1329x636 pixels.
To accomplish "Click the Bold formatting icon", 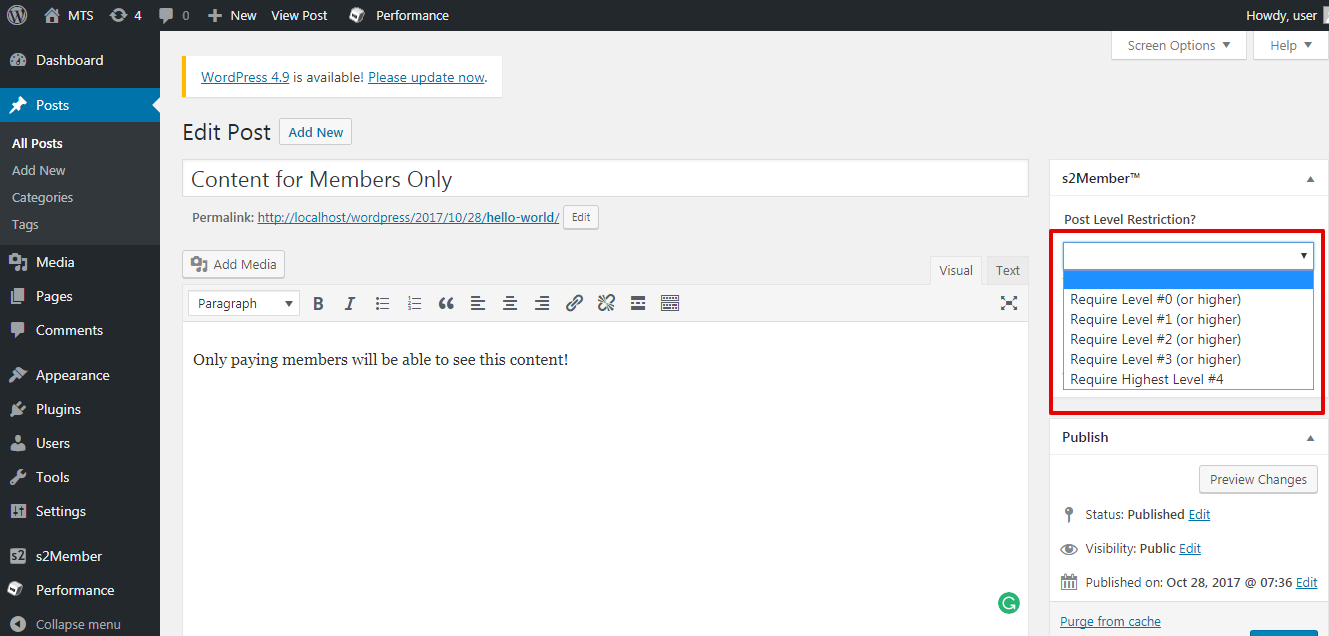I will click(x=318, y=304).
